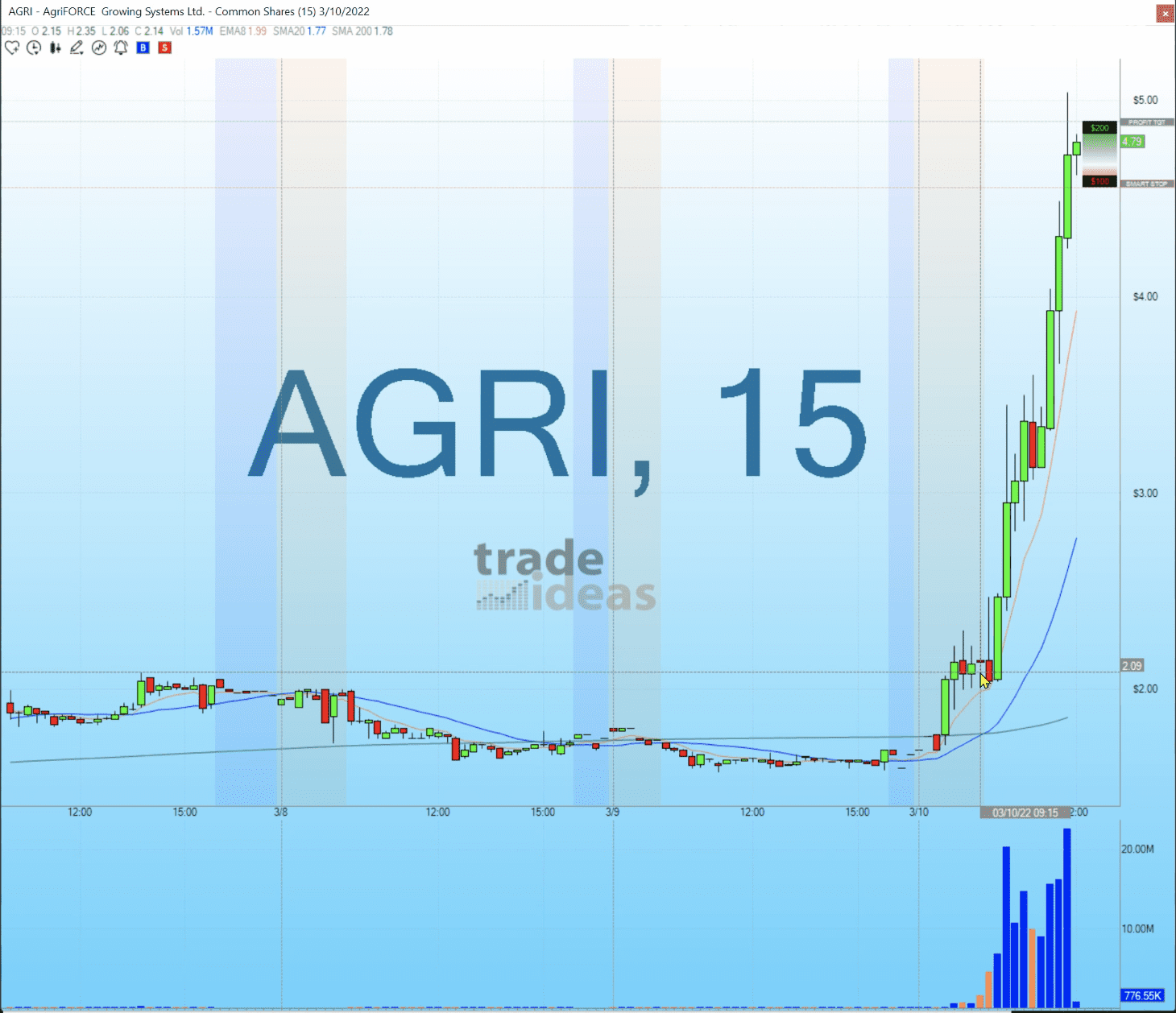Click the 776.55K volume label
Image resolution: width=1176 pixels, height=1013 pixels.
1142,996
